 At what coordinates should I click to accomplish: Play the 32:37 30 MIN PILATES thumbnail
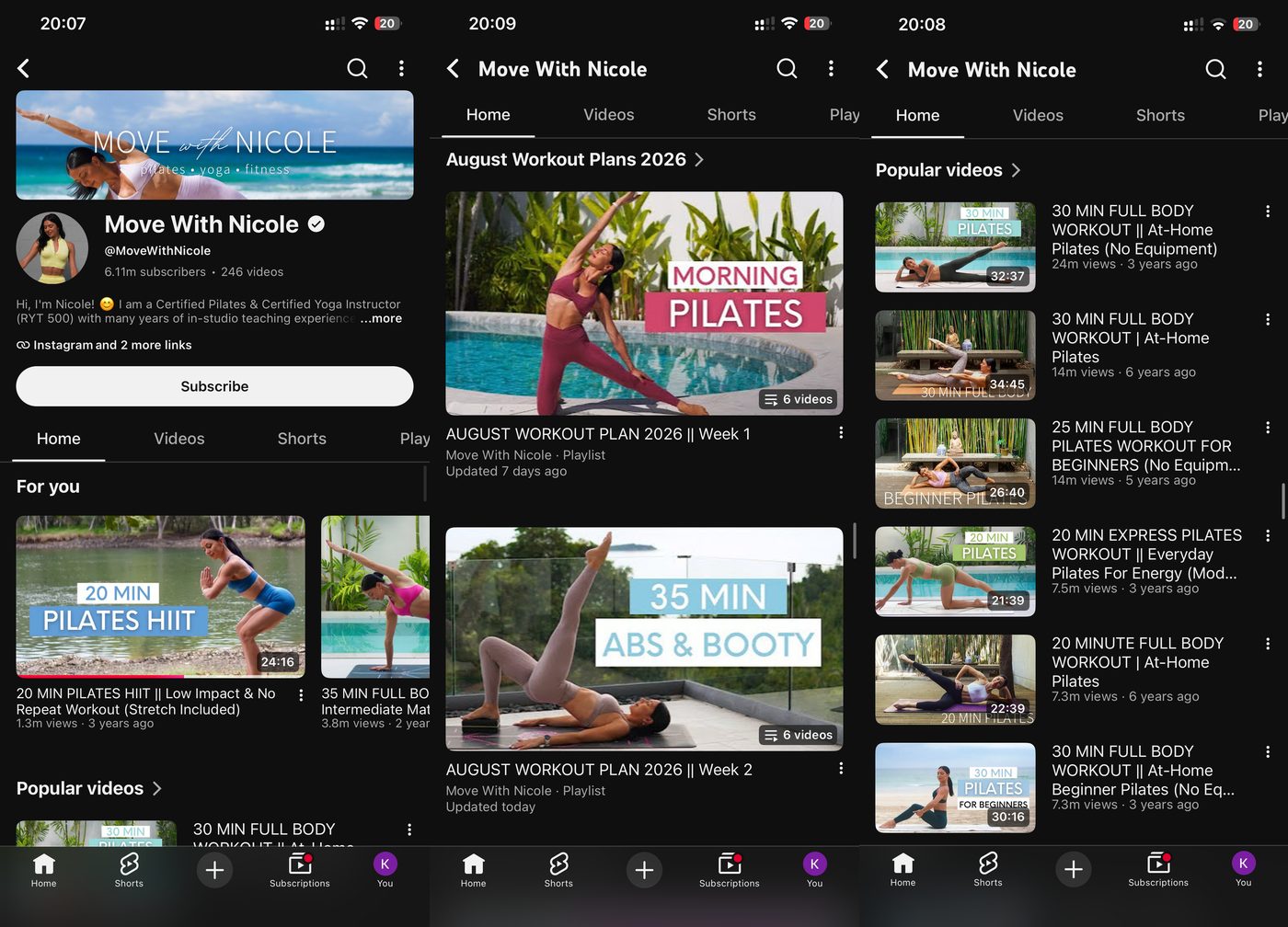click(955, 247)
